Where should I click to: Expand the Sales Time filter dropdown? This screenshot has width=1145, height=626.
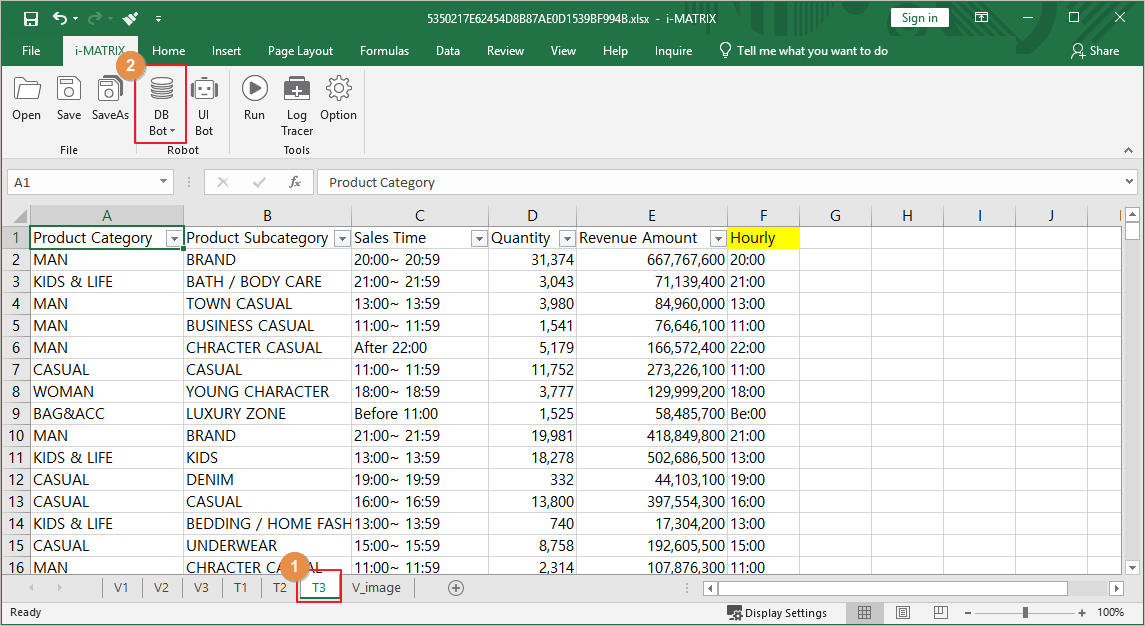[x=477, y=238]
